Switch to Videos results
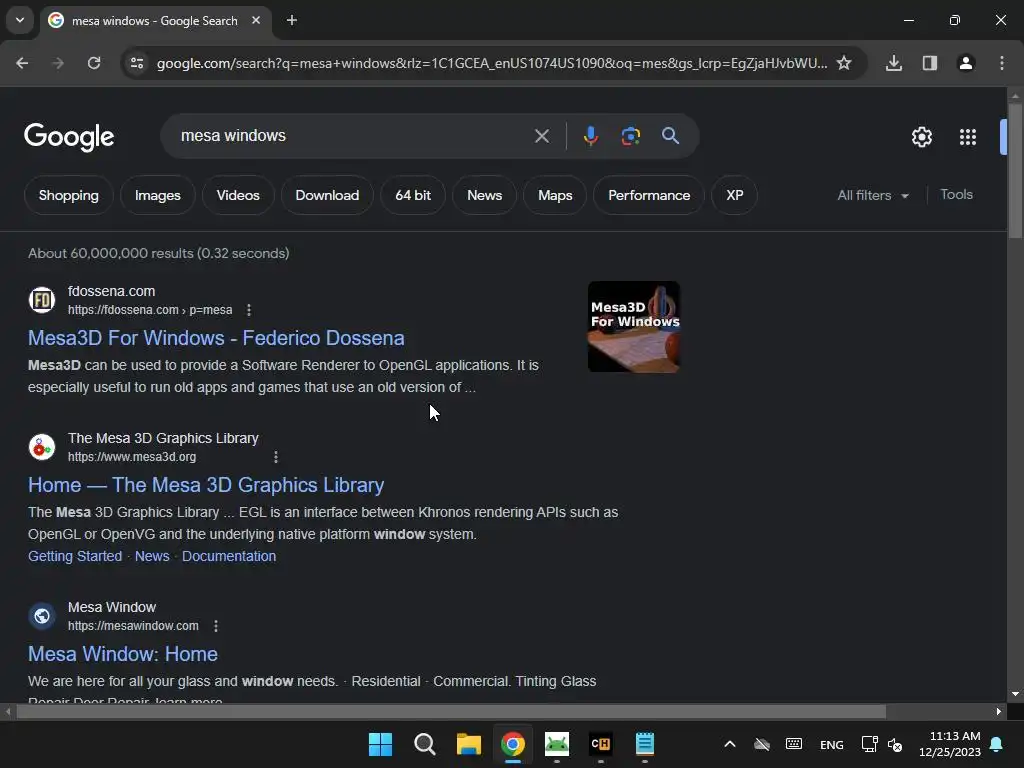 [x=238, y=195]
